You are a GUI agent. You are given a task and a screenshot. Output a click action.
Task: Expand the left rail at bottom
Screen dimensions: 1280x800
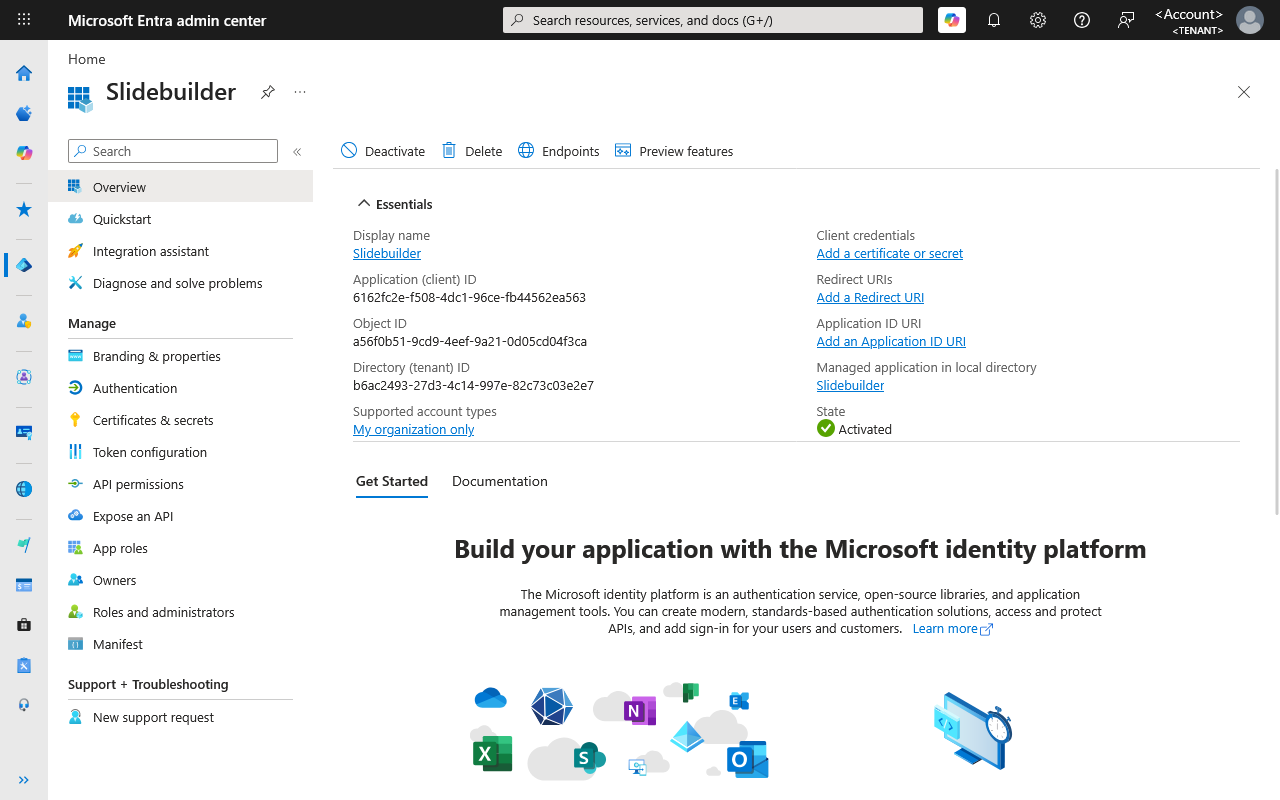click(24, 780)
